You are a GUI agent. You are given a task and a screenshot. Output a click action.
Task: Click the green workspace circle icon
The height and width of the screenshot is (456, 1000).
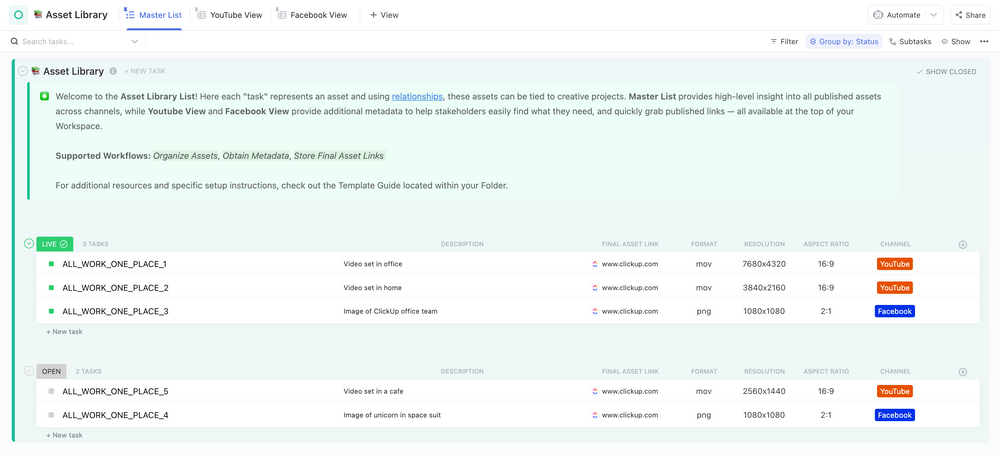tap(18, 15)
